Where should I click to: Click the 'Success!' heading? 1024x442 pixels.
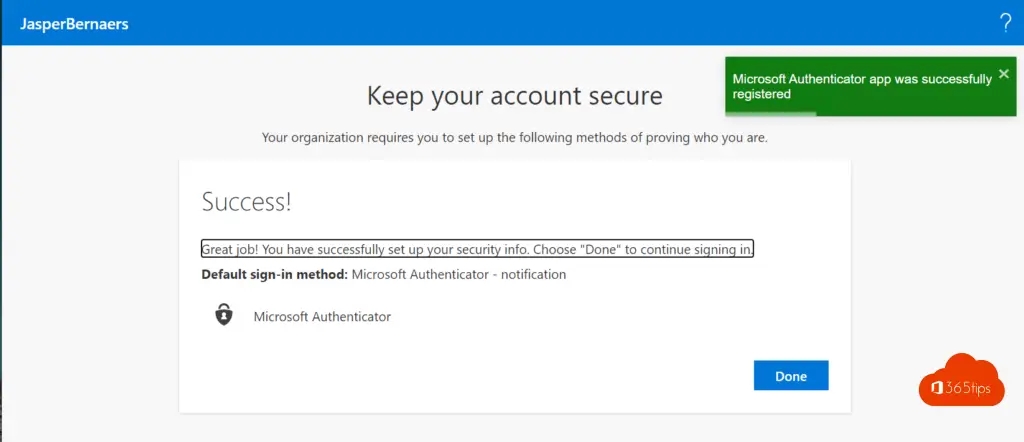246,201
